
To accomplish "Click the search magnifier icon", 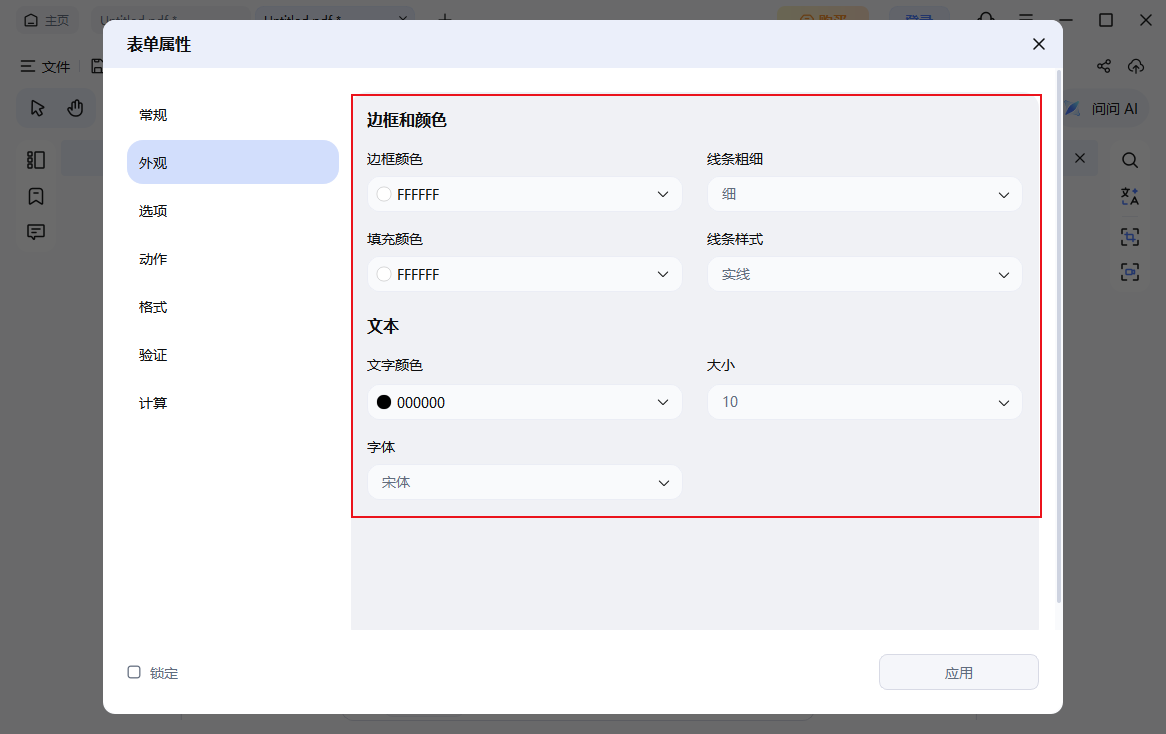I will coord(1130,160).
